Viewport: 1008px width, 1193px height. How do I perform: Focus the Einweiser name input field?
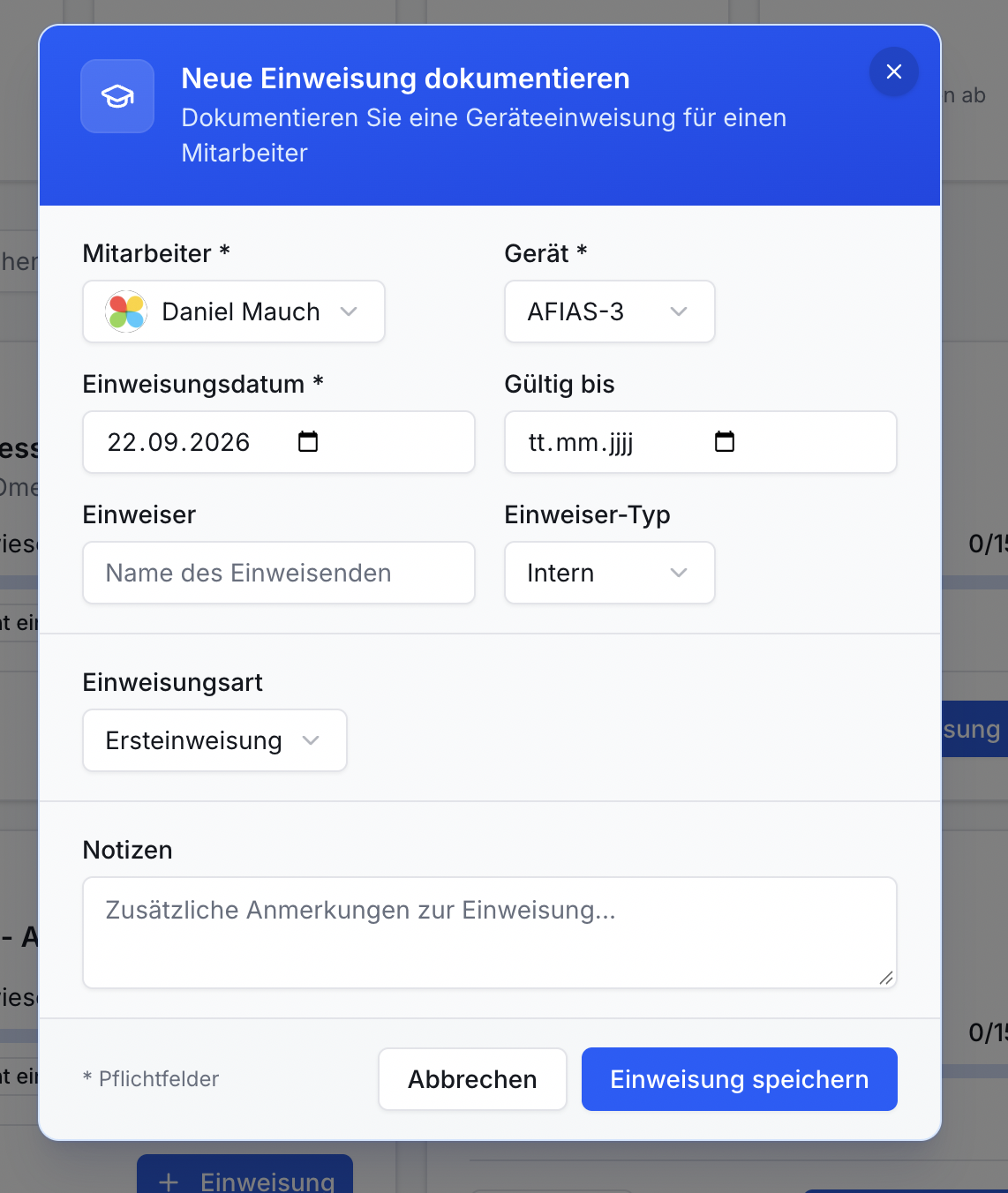tap(279, 573)
